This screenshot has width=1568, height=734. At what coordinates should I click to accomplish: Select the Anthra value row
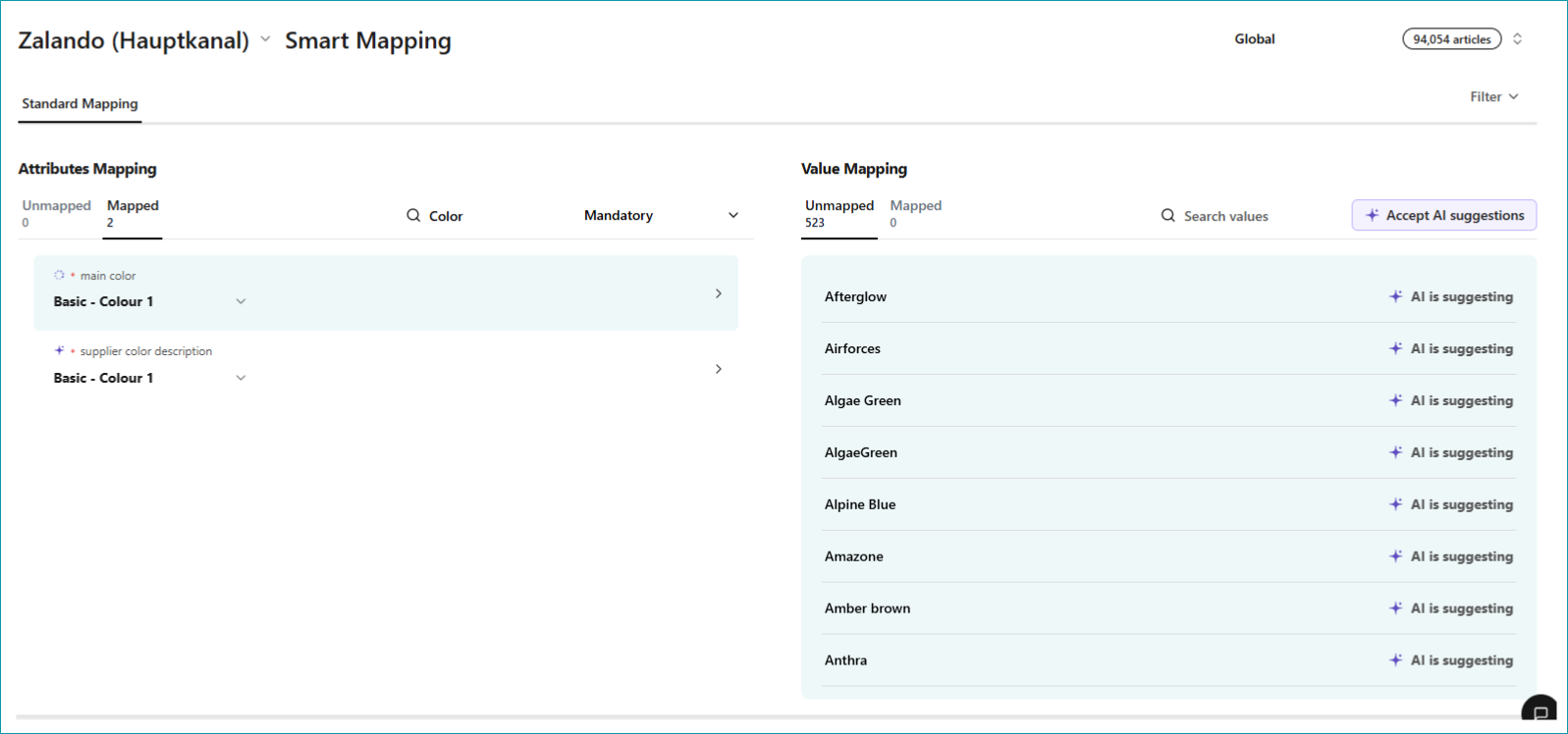point(1168,660)
